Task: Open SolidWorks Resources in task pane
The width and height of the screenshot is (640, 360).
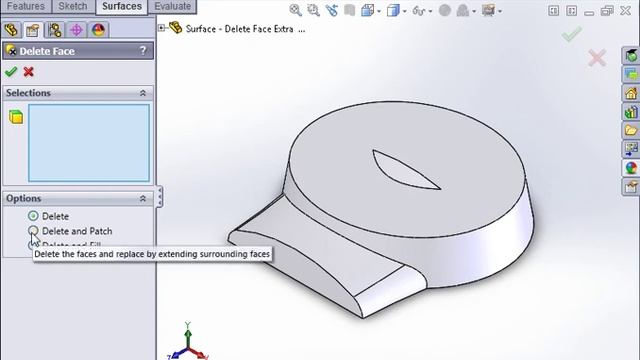Action: pos(631,55)
